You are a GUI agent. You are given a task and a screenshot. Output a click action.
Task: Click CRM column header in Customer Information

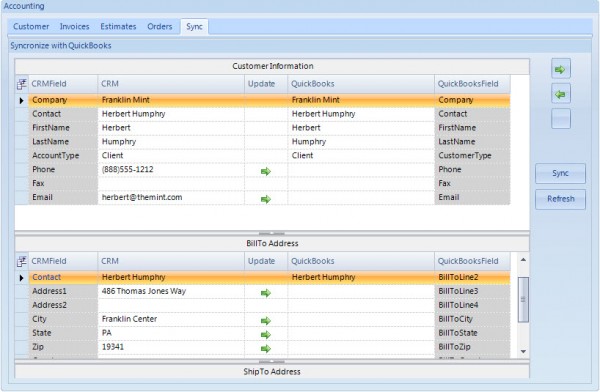point(171,84)
